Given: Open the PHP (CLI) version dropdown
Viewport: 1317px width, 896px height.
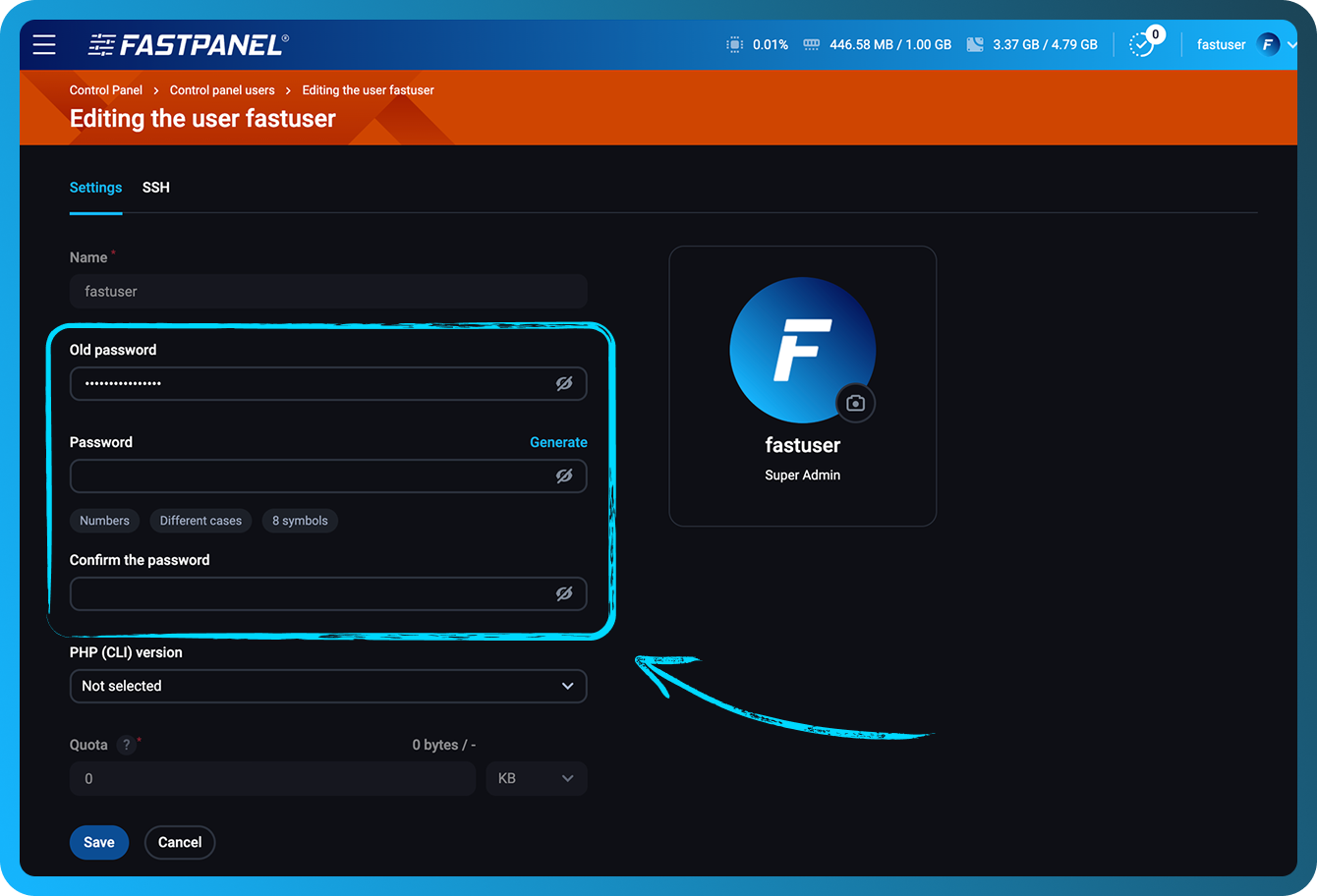Looking at the screenshot, I should tap(328, 686).
